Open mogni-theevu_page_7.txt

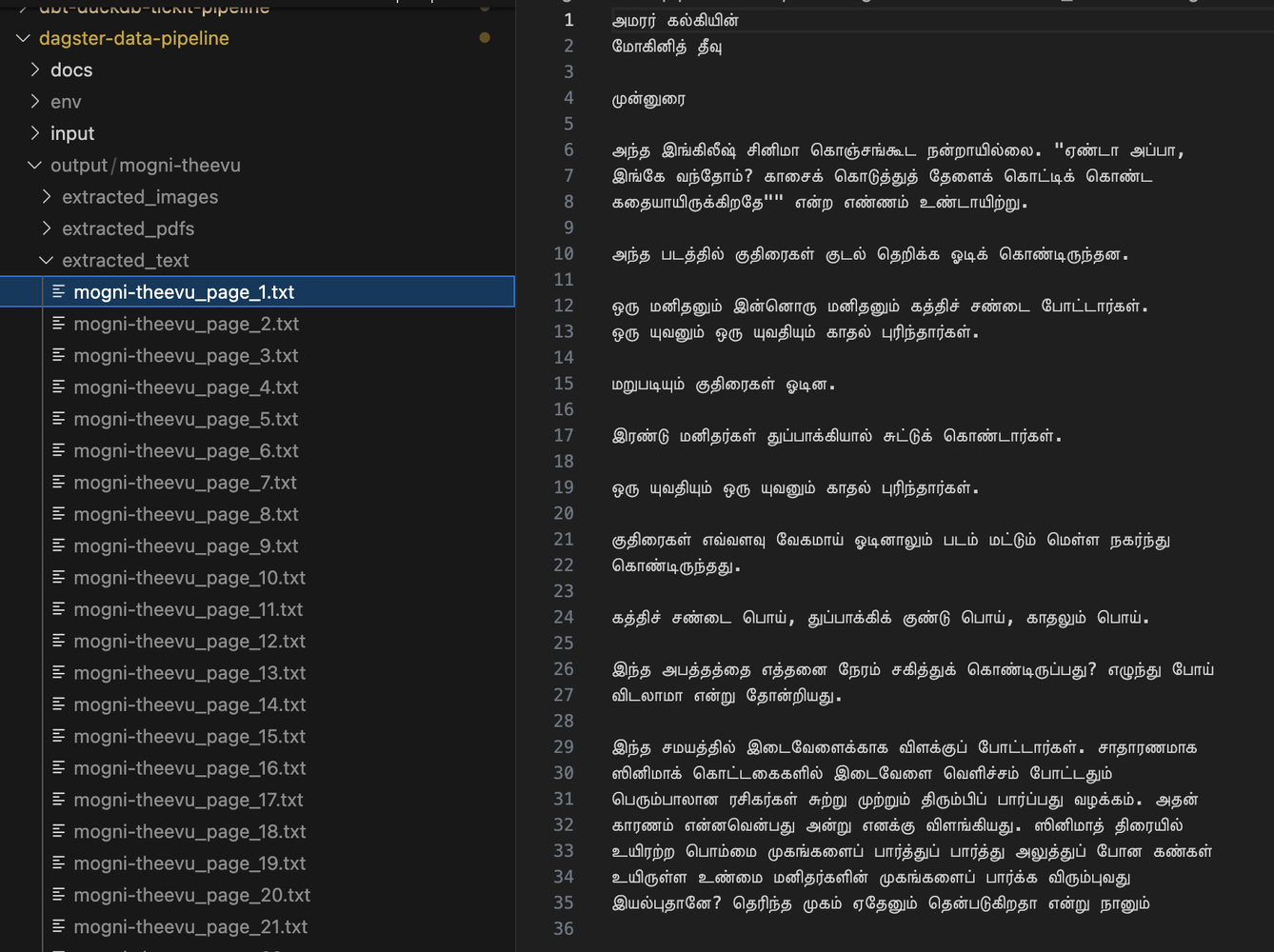click(x=186, y=483)
